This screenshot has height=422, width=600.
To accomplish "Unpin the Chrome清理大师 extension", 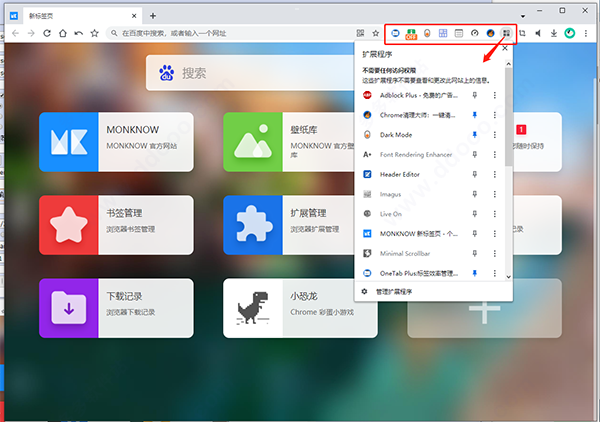I will click(474, 115).
